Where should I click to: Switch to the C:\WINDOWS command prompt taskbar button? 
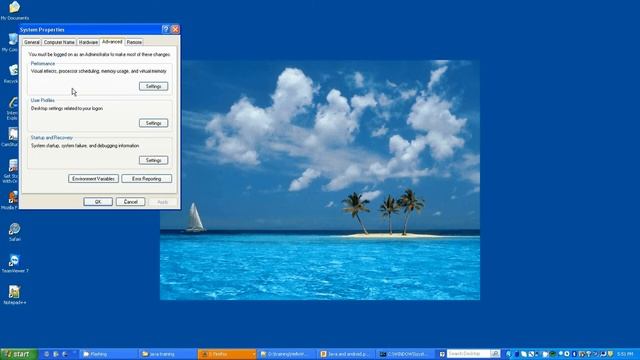coord(406,354)
